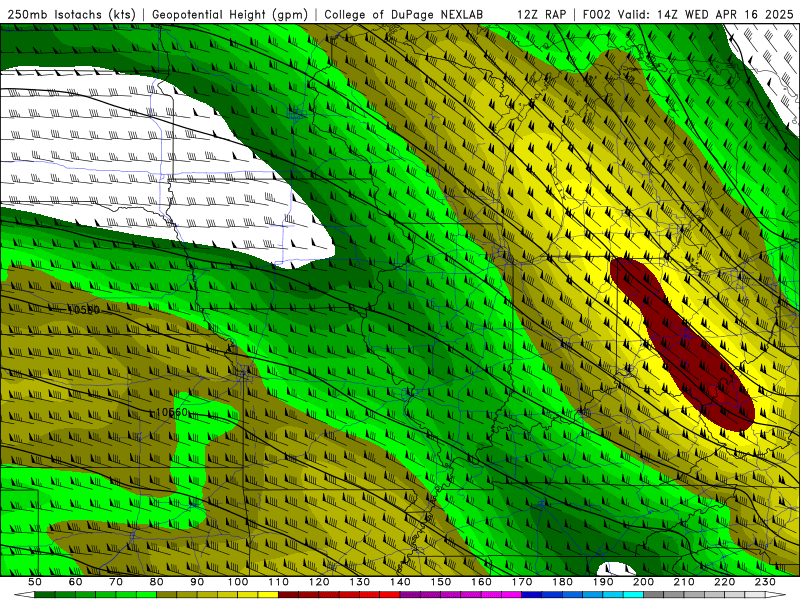Click the '120' label on the color scale
800x600 pixels.
(x=319, y=582)
